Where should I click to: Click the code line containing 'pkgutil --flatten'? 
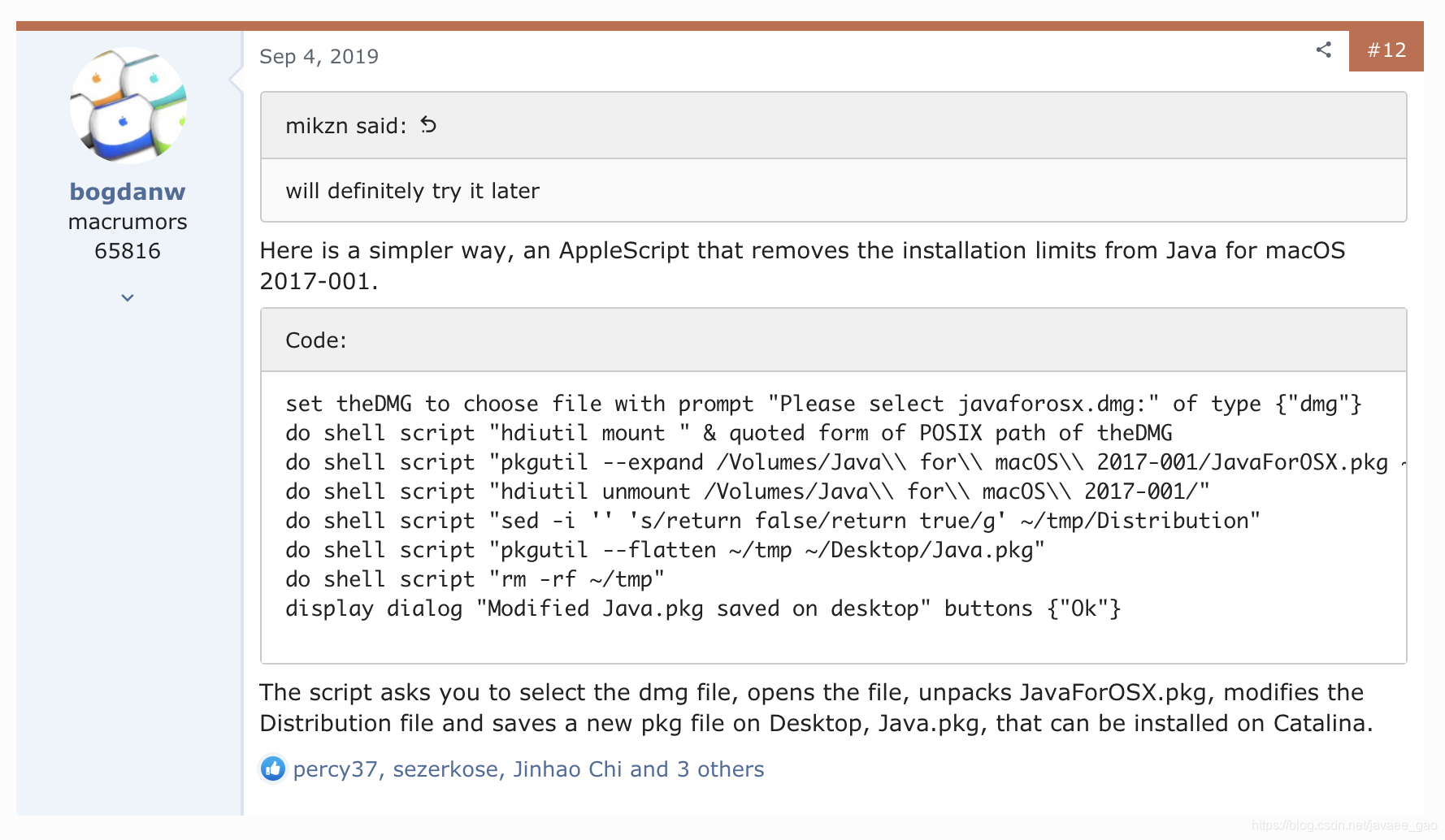click(665, 550)
